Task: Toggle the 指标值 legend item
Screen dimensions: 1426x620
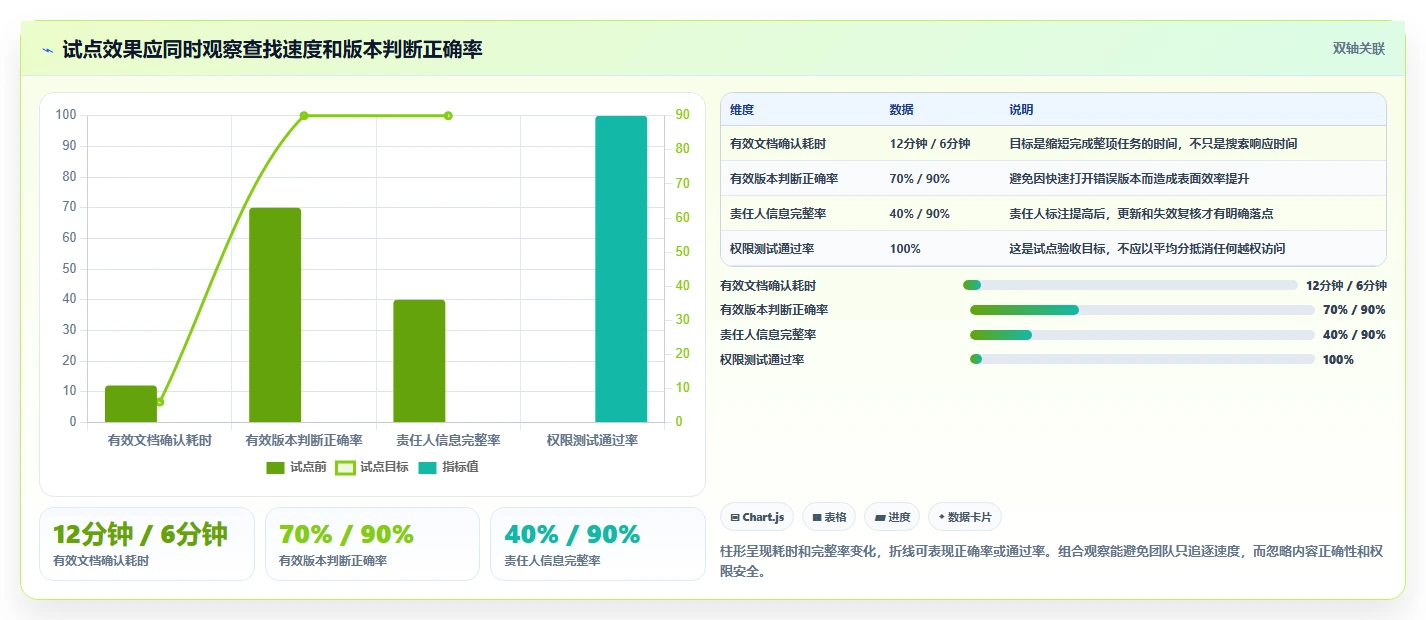Action: [x=448, y=467]
